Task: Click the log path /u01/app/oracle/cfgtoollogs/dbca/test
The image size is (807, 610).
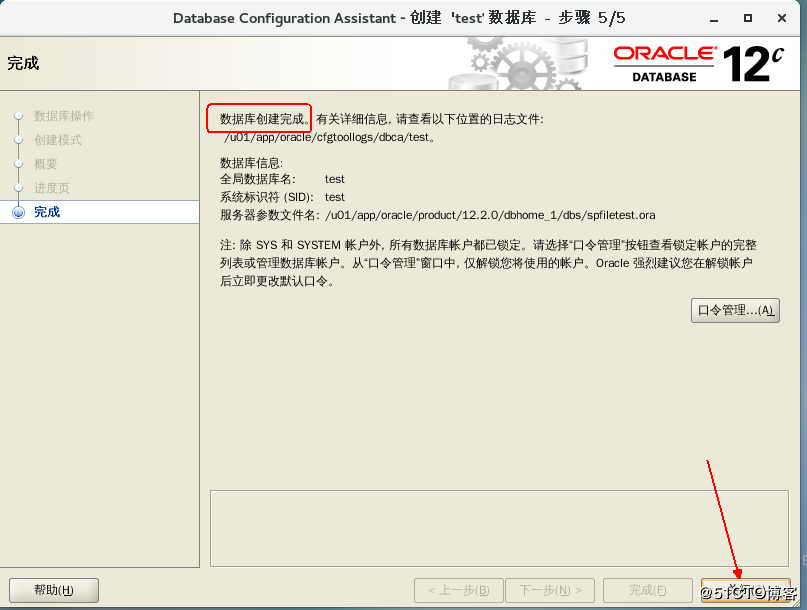Action: pos(327,137)
